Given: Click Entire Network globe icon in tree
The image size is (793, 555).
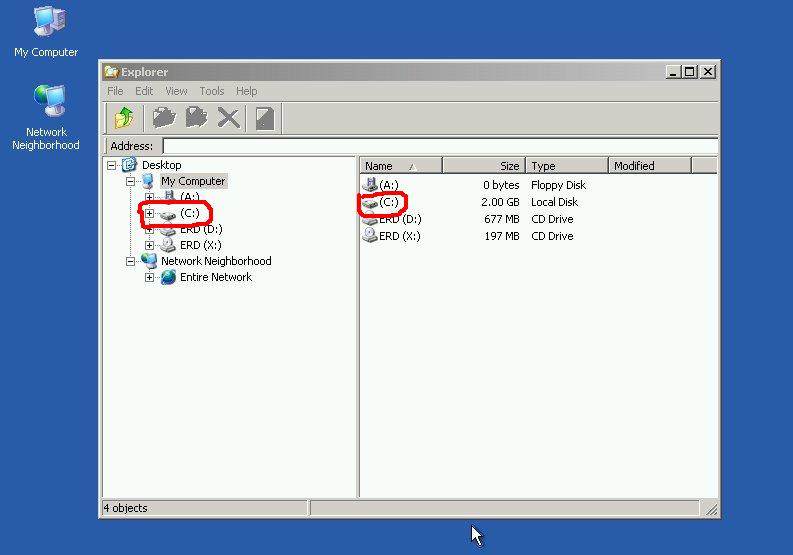Looking at the screenshot, I should (x=168, y=277).
